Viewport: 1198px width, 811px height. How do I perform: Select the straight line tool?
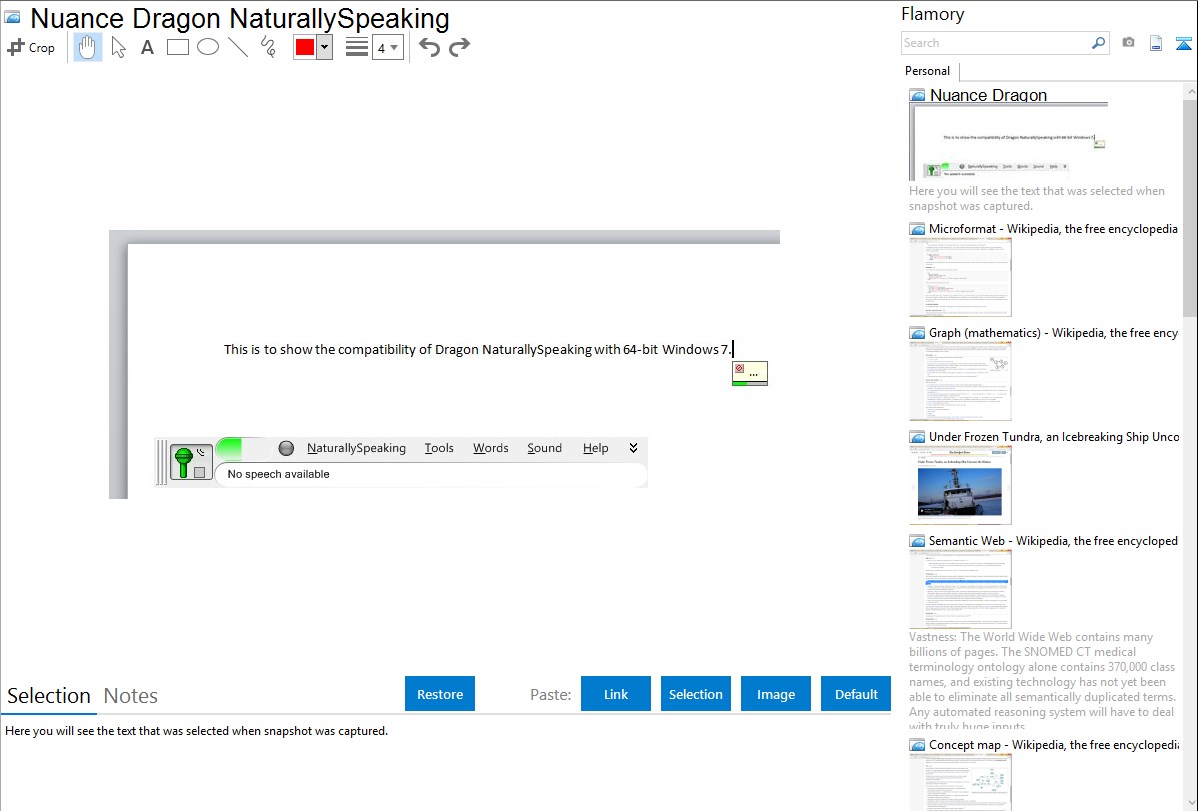coord(238,47)
